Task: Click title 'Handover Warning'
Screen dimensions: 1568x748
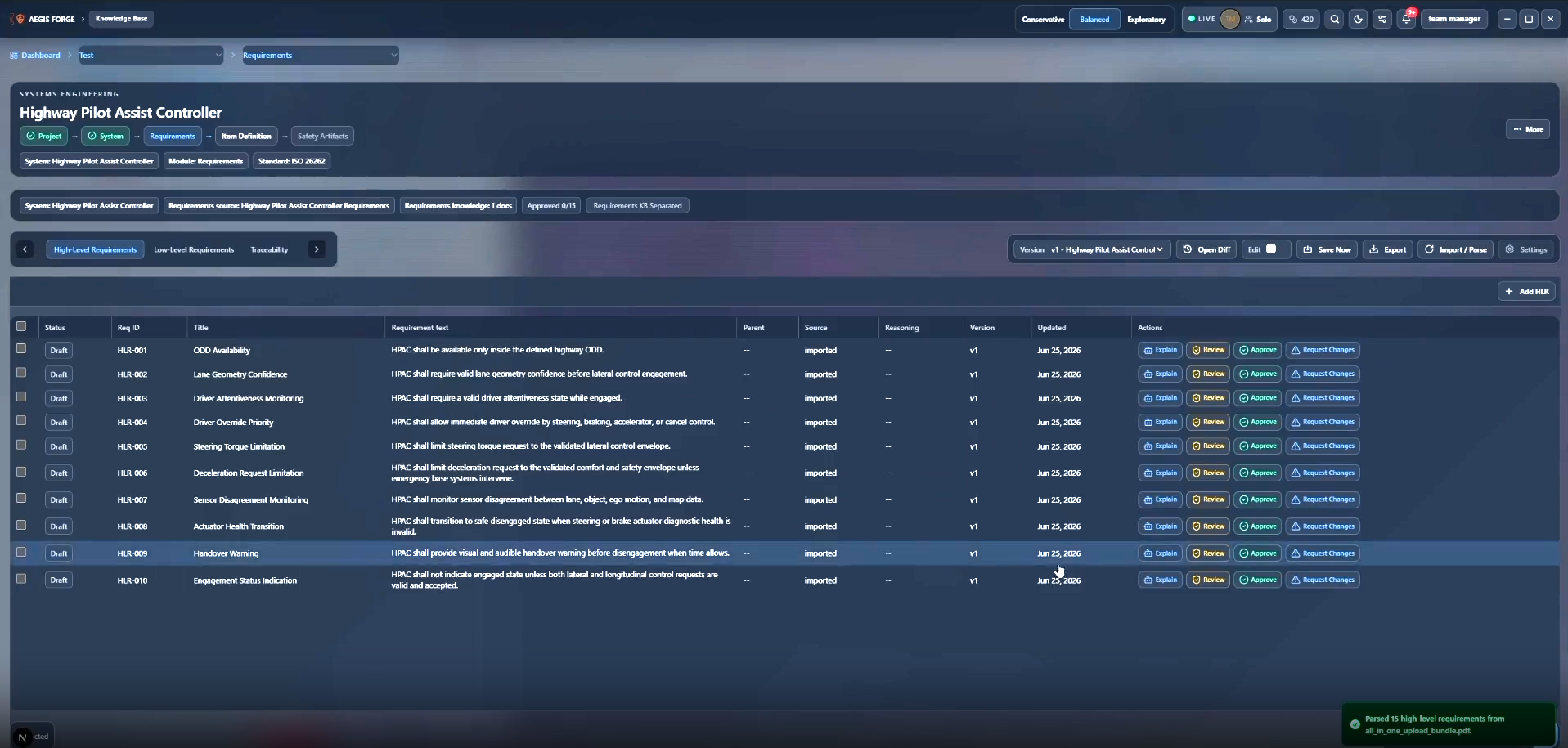Action: coord(226,553)
